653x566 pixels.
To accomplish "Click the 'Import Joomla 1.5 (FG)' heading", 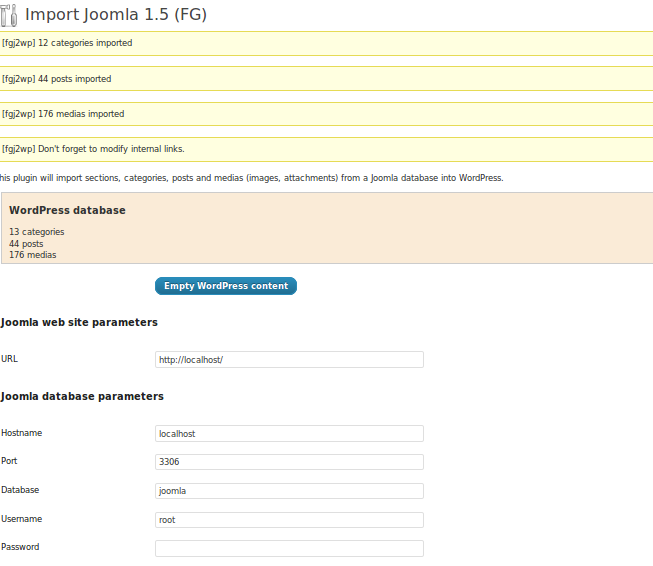I will [x=116, y=15].
